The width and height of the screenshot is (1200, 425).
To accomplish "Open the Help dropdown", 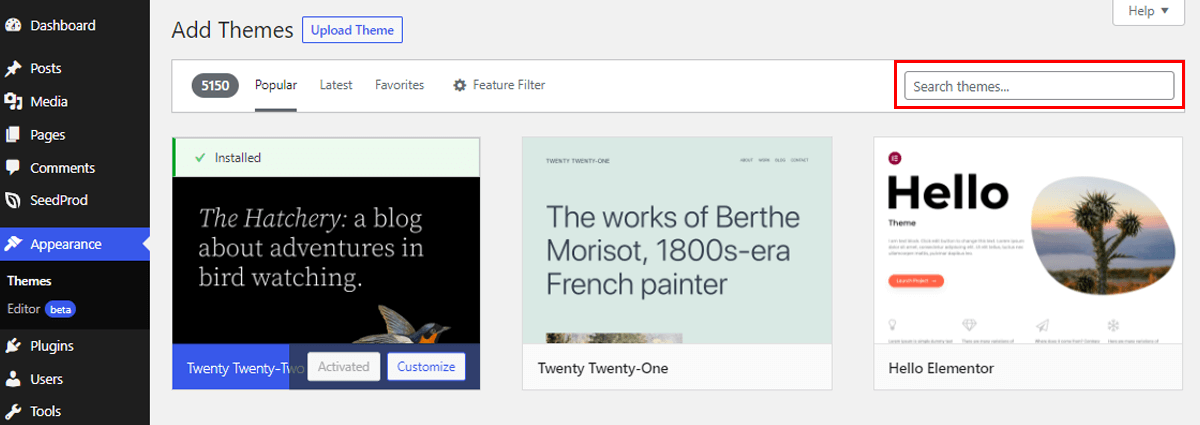I will (x=1149, y=11).
